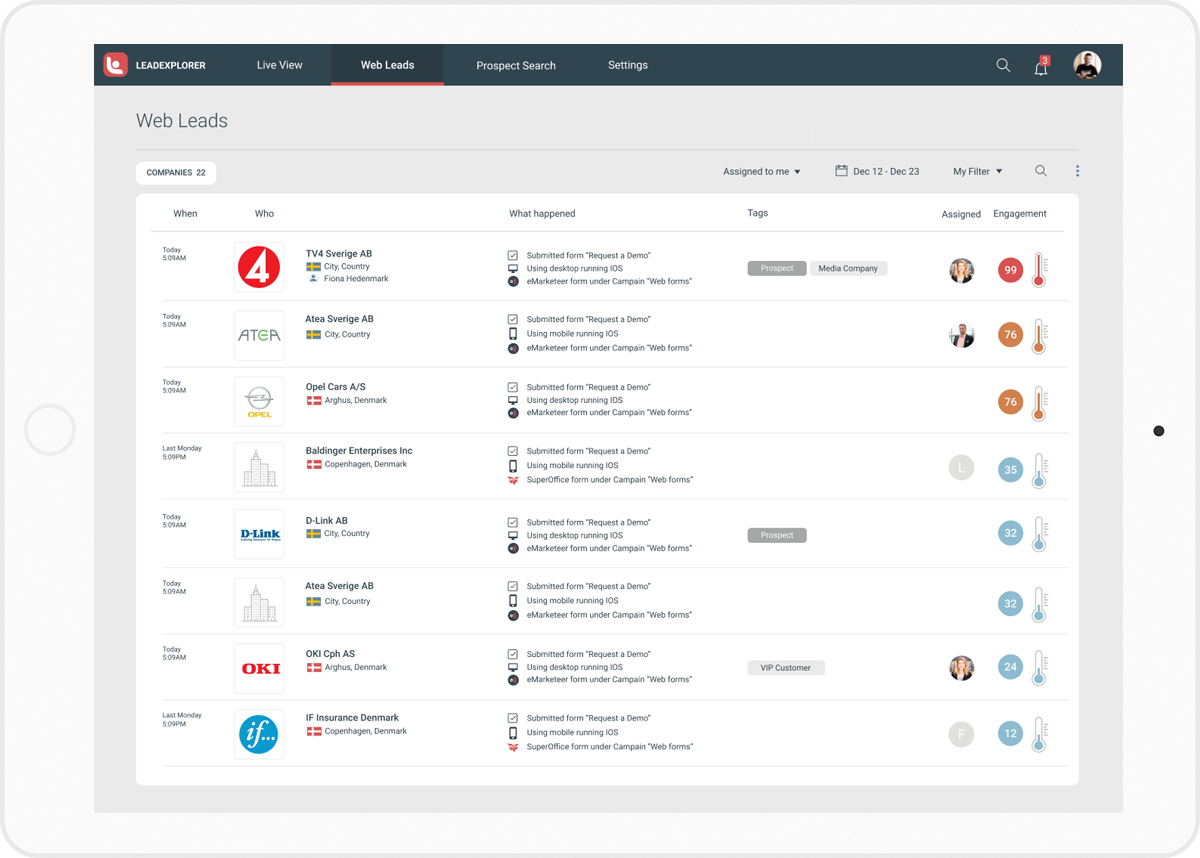Image resolution: width=1200 pixels, height=858 pixels.
Task: Expand the Assigned to me dropdown
Action: pyautogui.click(x=762, y=172)
